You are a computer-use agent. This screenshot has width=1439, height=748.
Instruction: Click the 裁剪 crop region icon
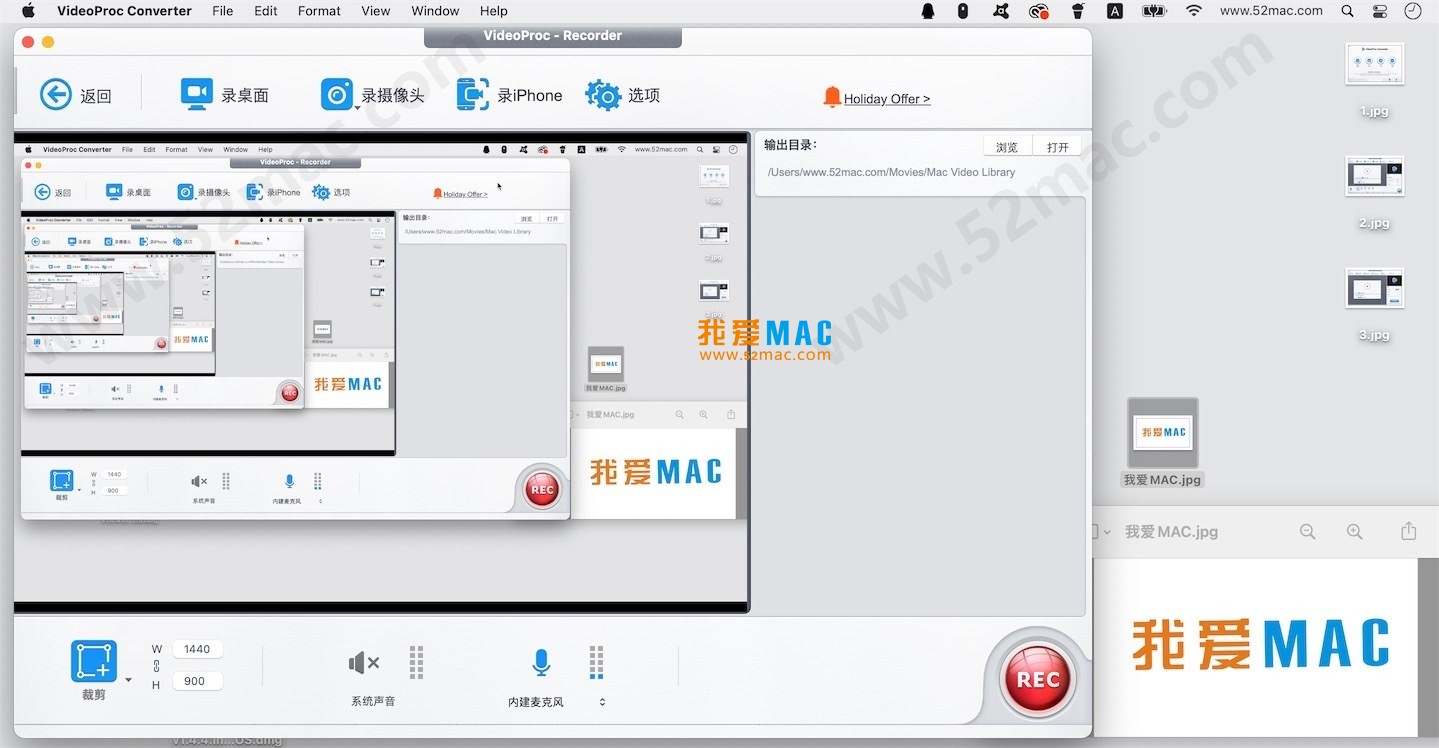(x=93, y=662)
